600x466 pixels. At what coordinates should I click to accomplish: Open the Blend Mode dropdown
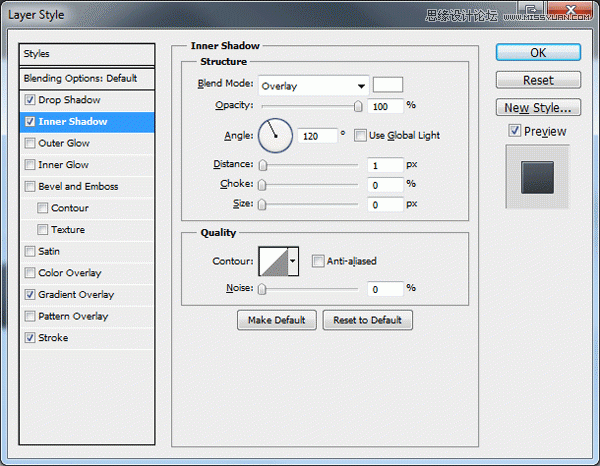[313, 86]
